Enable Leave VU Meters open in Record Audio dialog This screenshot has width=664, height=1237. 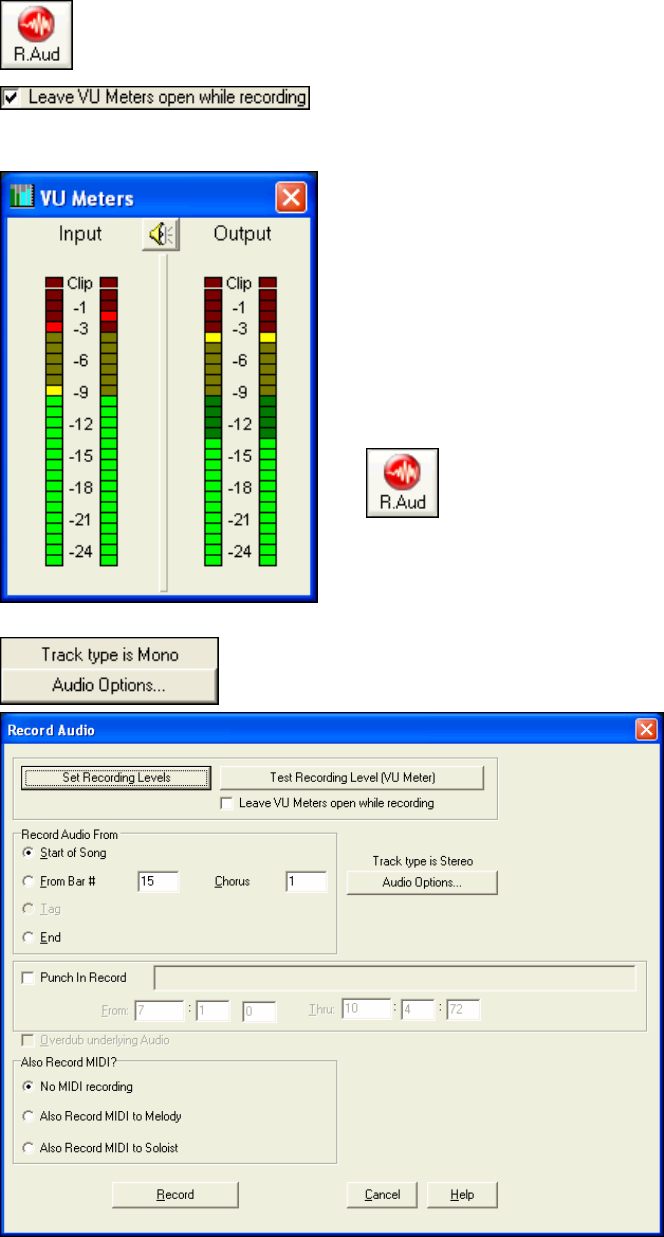[226, 802]
